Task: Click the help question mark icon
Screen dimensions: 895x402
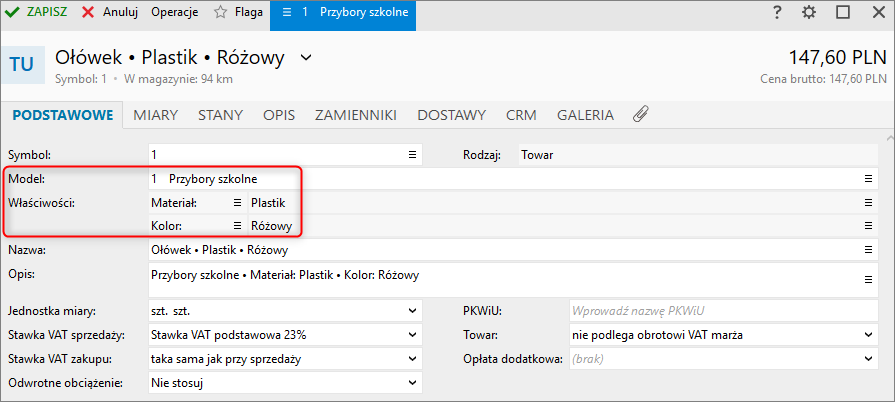Action: point(777,12)
